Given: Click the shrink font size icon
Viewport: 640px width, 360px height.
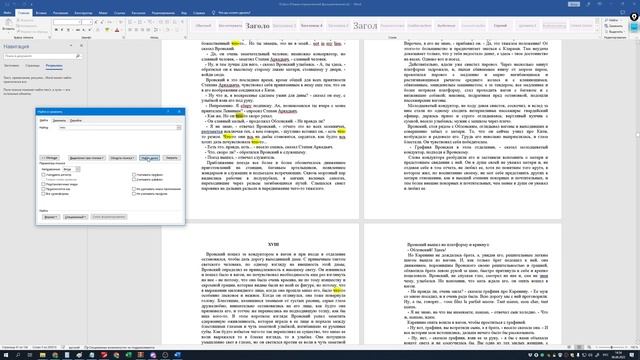Looking at the screenshot, I should (102, 22).
